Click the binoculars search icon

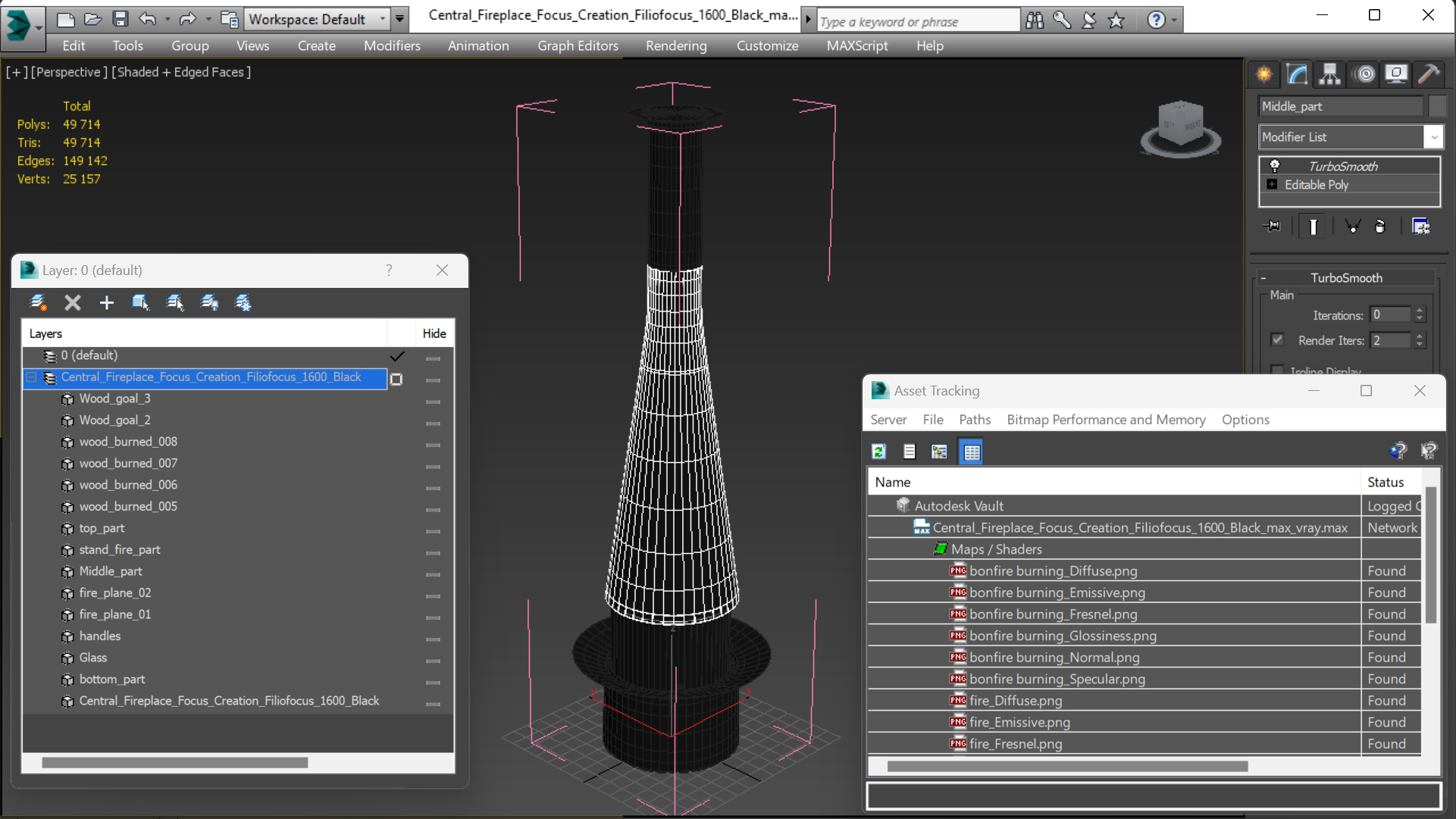(1035, 20)
